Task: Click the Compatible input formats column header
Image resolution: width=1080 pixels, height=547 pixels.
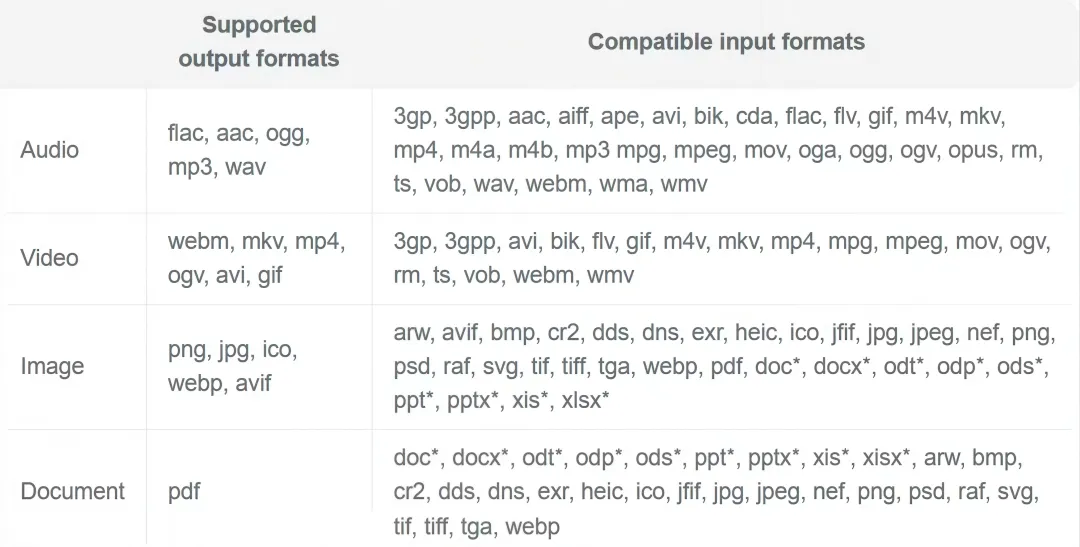Action: pos(726,41)
